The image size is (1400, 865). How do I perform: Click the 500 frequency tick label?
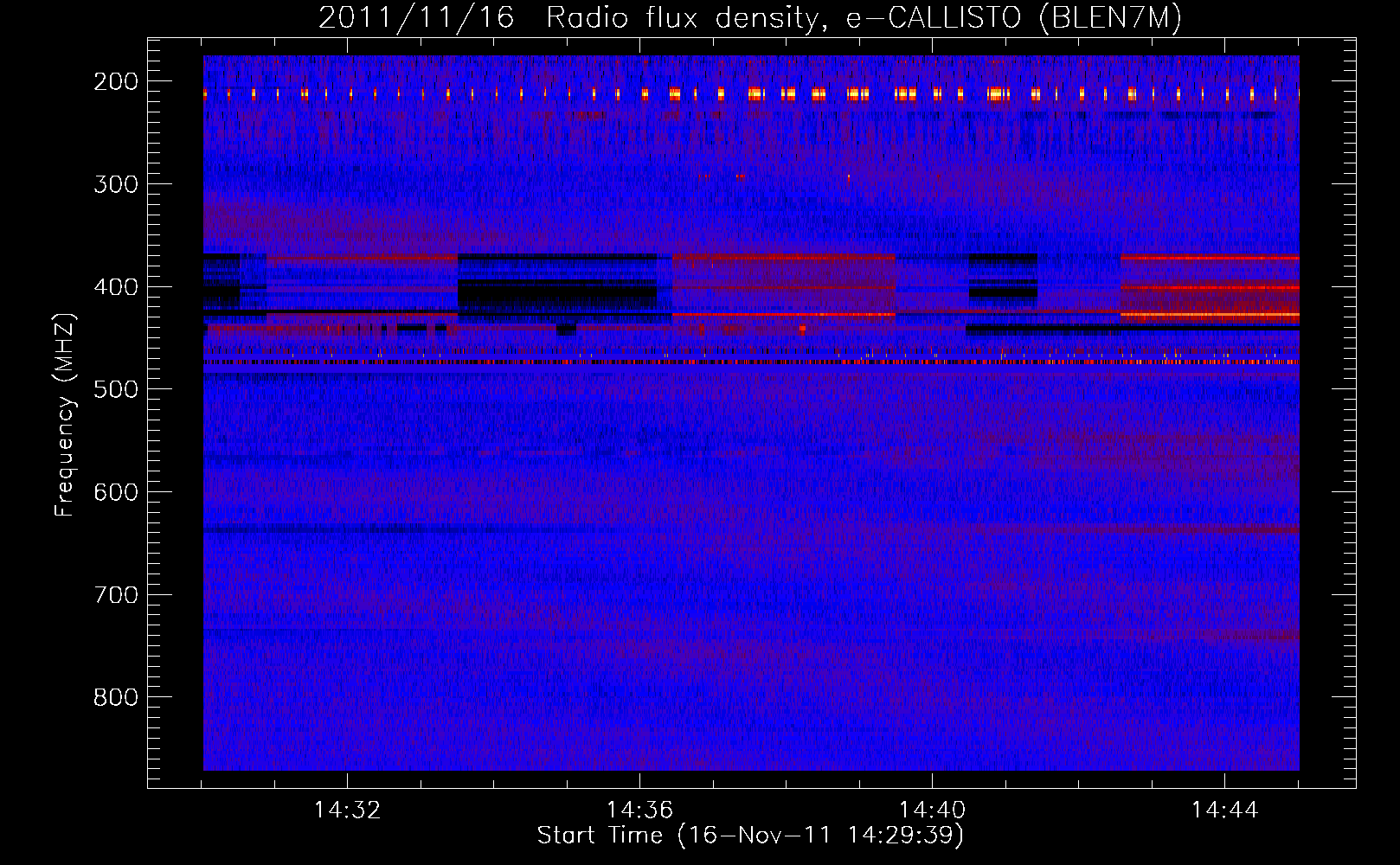(116, 389)
